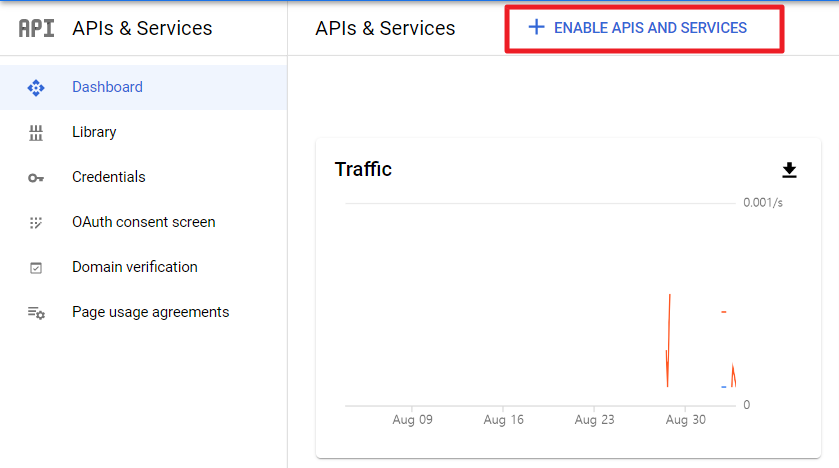Image resolution: width=839 pixels, height=468 pixels.
Task: Click the API logo icon
Action: 36,28
